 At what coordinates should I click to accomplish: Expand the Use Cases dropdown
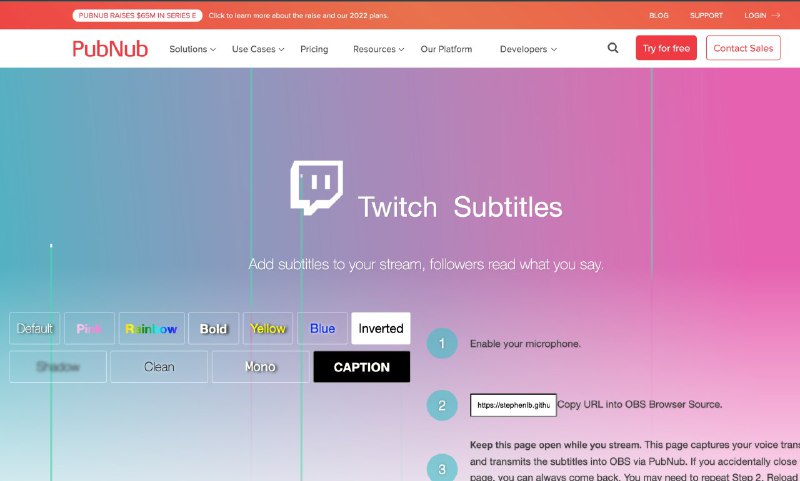(x=258, y=49)
